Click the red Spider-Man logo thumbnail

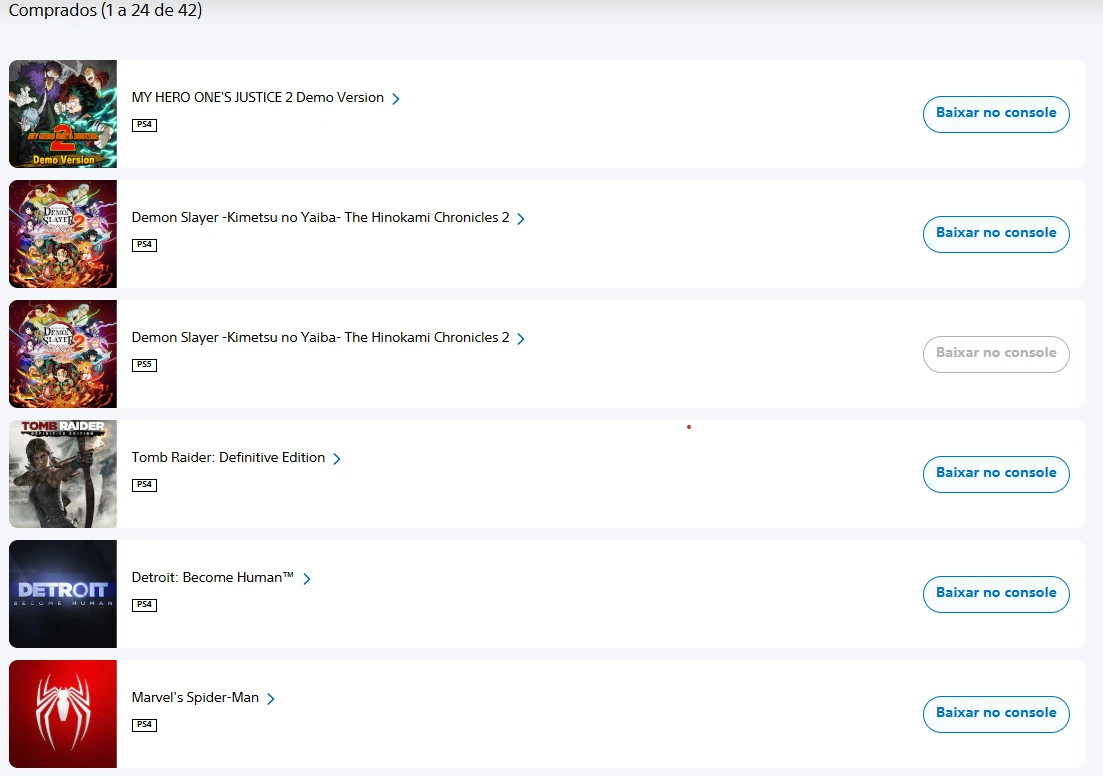[63, 714]
